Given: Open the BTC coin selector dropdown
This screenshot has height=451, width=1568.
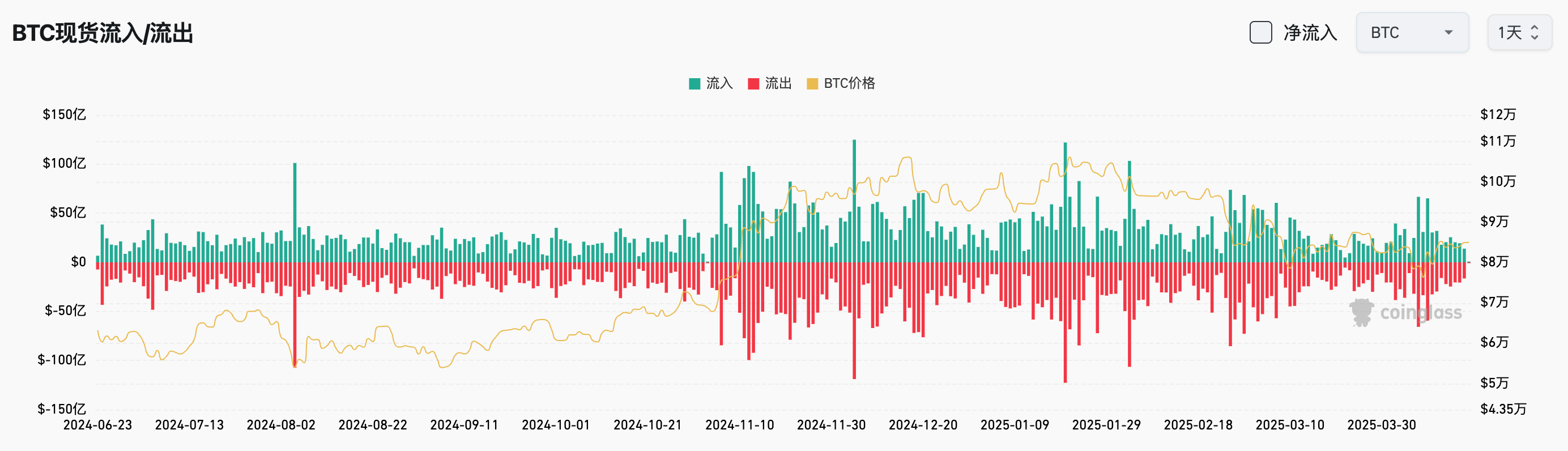Looking at the screenshot, I should coord(1412,32).
